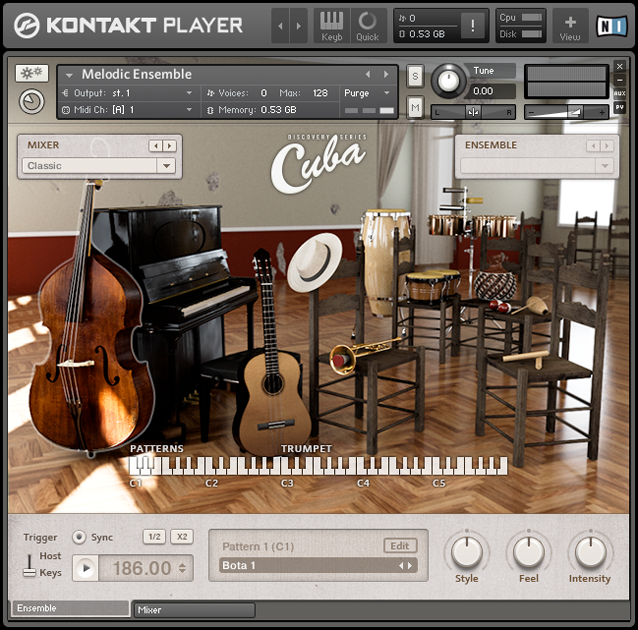The width and height of the screenshot is (638, 630).
Task: Click the Intensity knob
Action: coord(591,552)
